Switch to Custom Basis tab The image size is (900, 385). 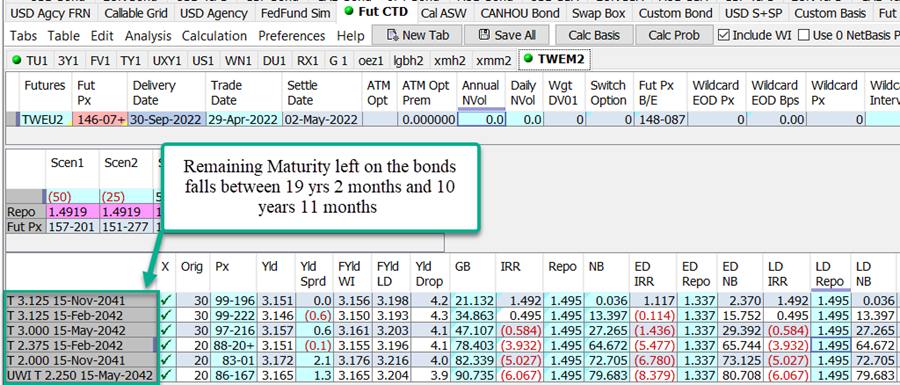(829, 13)
